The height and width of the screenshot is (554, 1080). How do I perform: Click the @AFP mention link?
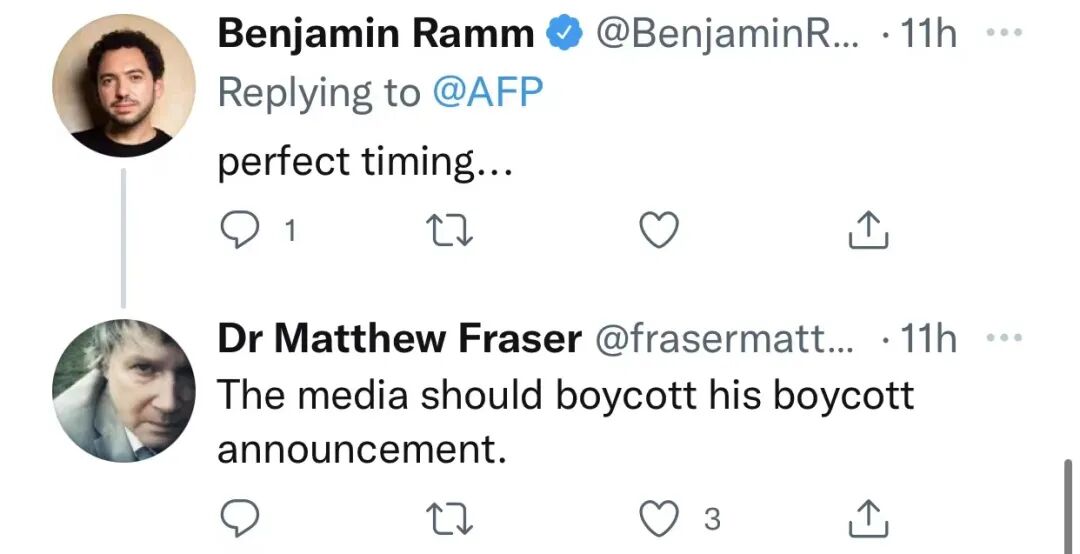(x=488, y=92)
